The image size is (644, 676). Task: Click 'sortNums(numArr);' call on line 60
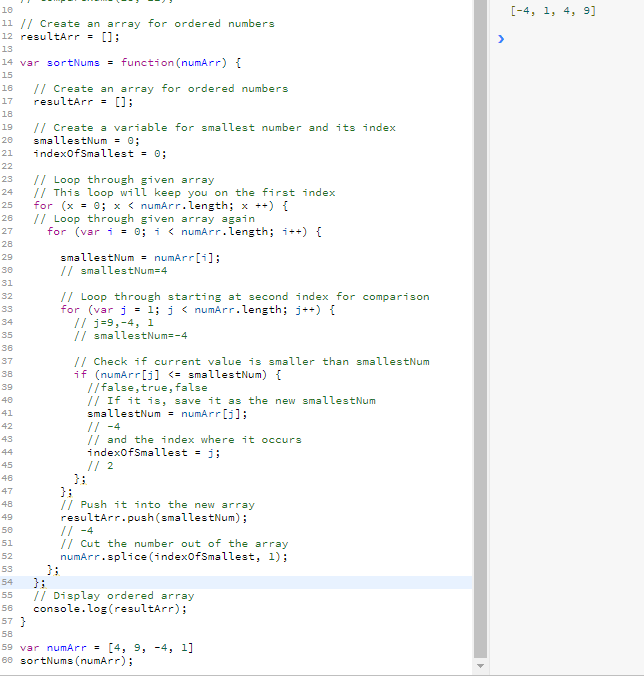(x=77, y=660)
